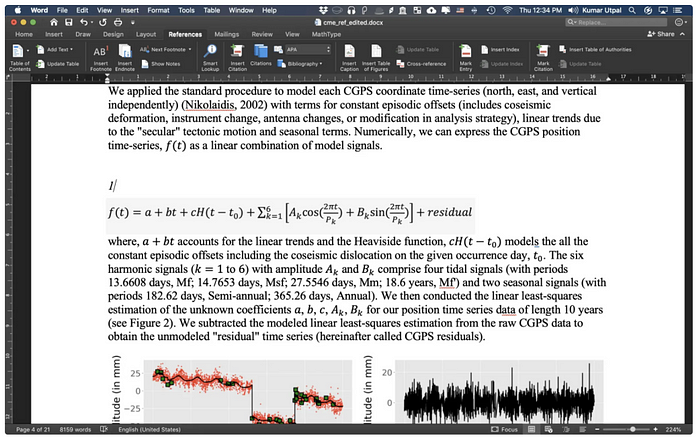Switch to the Home ribbon tab
The height and width of the screenshot is (442, 700).
pyautogui.click(x=24, y=34)
